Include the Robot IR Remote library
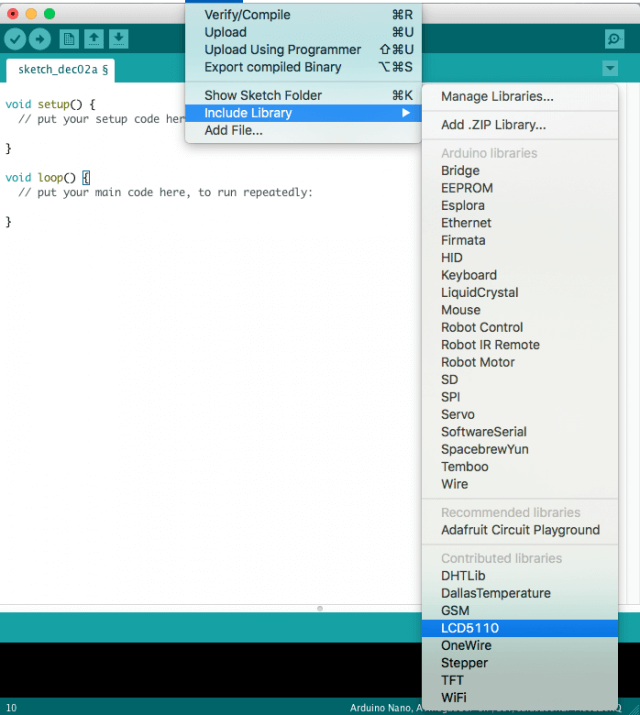 520,345
